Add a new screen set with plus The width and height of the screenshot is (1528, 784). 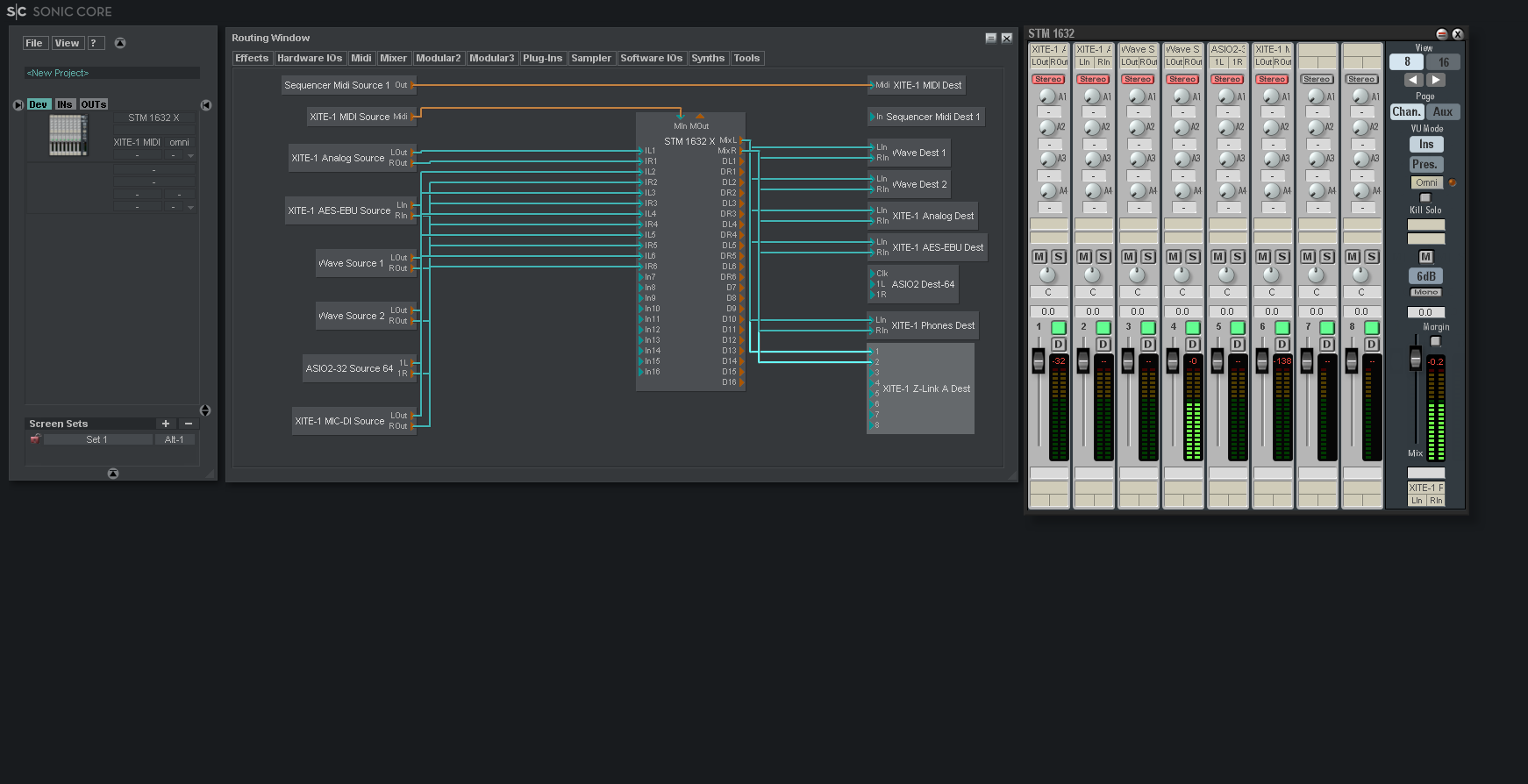[x=166, y=424]
